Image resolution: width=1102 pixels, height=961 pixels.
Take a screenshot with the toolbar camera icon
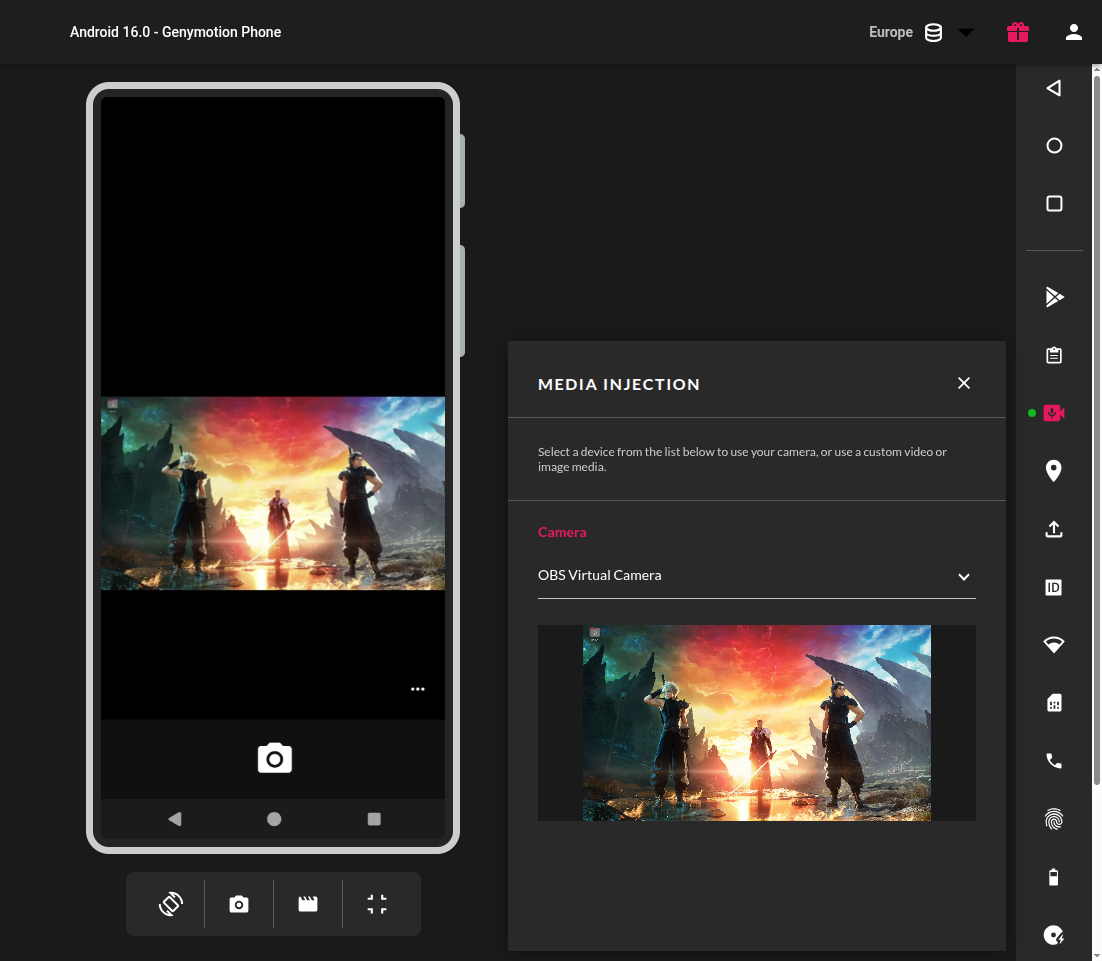[239, 904]
